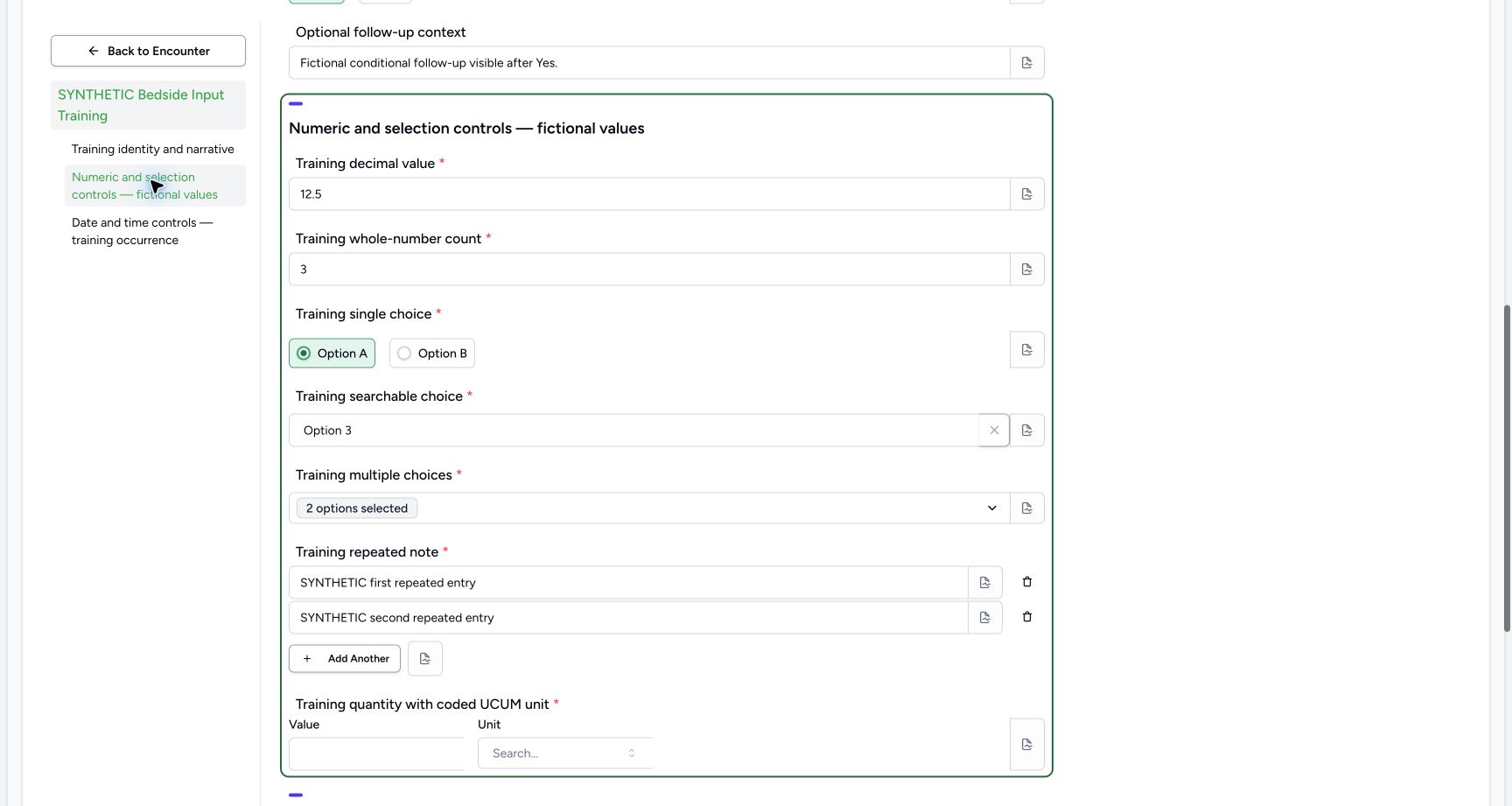Click into the SYNTHETIC first repeated entry field
Screen dimensions: 1512x806
628,583
